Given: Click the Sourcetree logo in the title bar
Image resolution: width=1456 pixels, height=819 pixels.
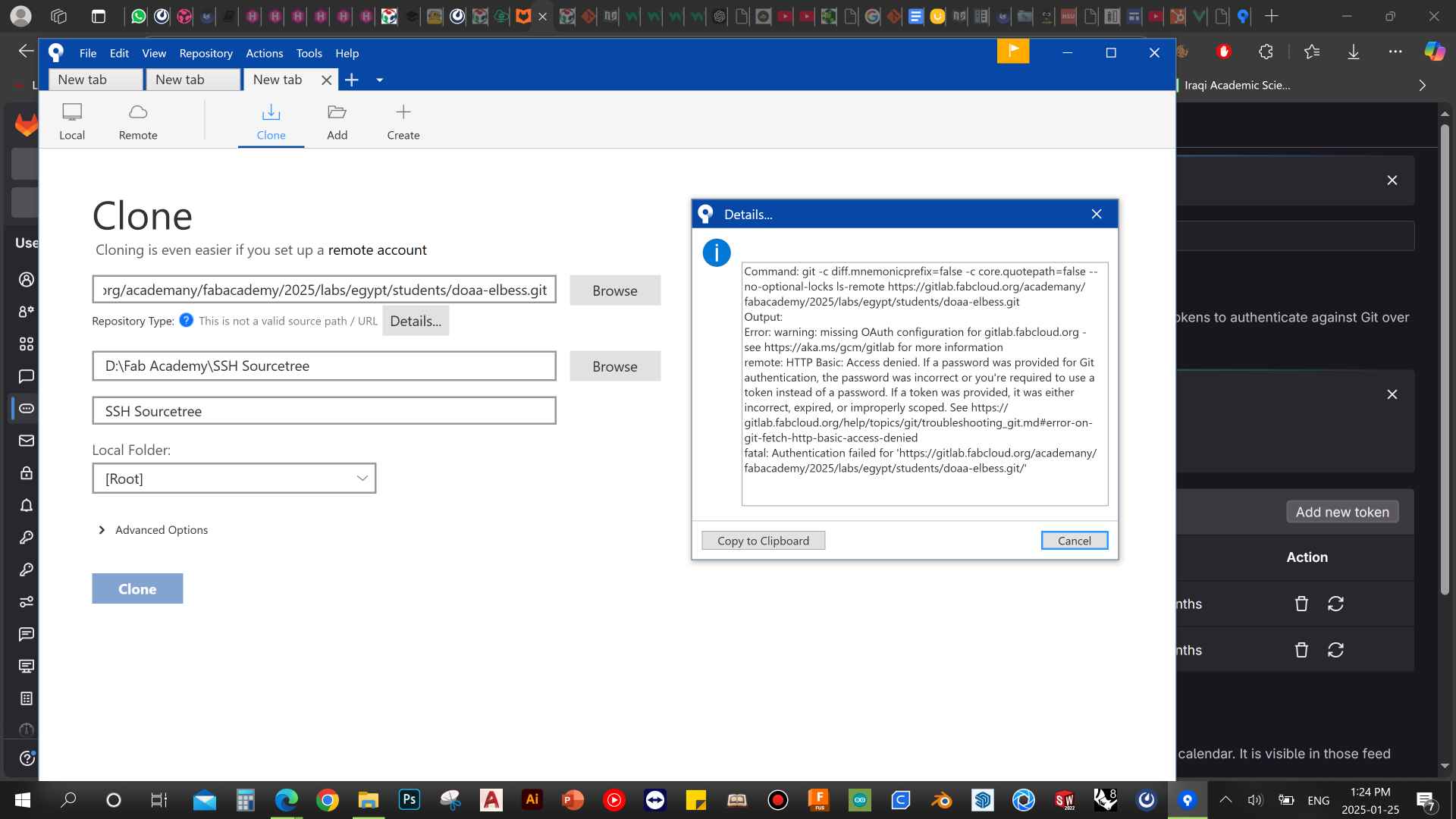Looking at the screenshot, I should [56, 52].
